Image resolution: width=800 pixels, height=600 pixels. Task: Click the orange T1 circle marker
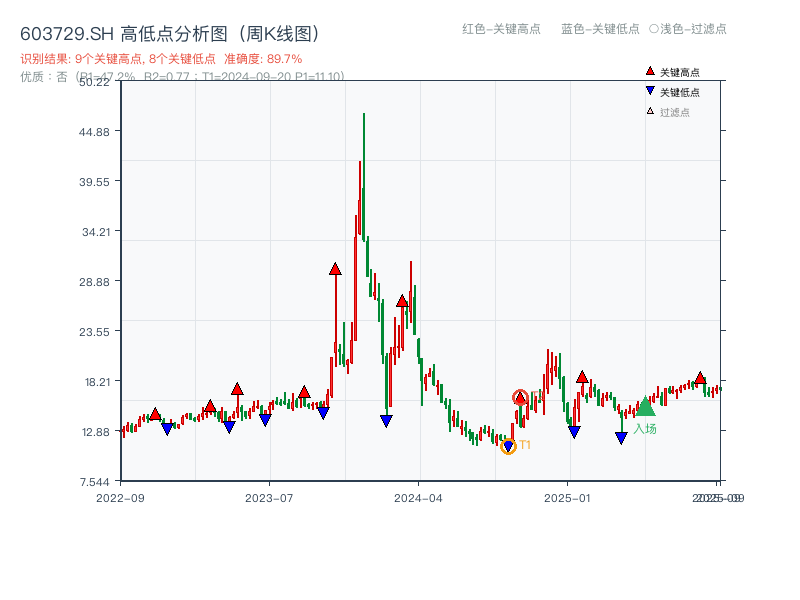point(508,445)
